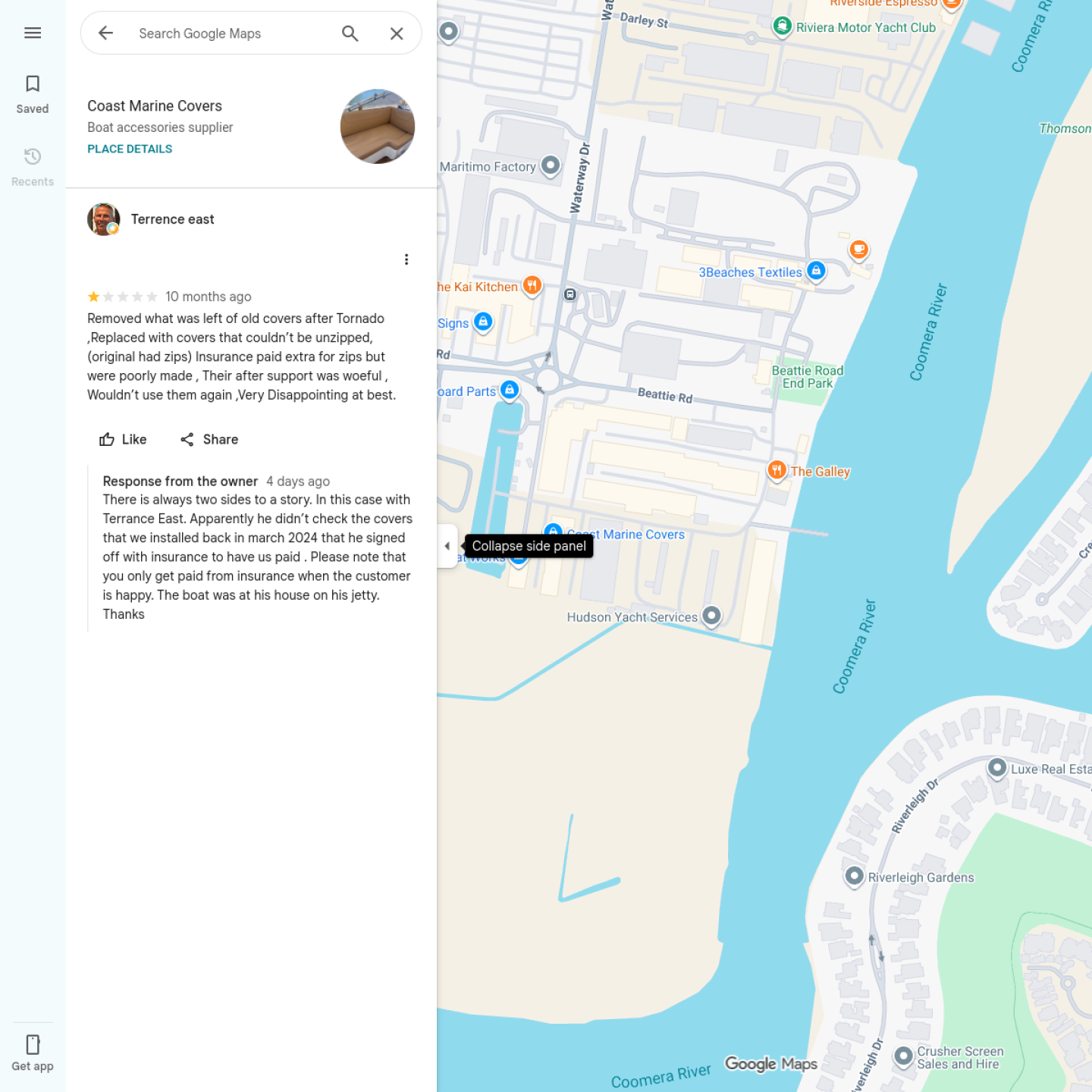The image size is (1092, 1092).
Task: Go back with the arrow icon
Action: 105,33
